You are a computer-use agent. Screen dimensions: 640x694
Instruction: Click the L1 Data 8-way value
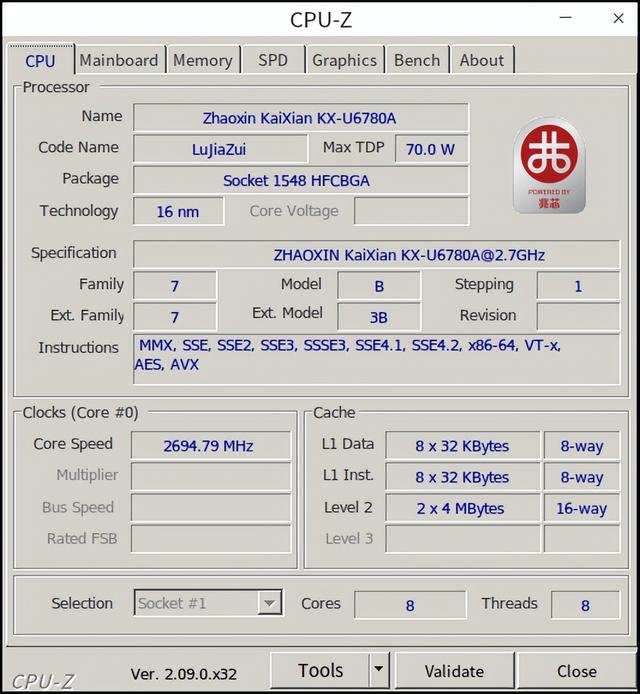(x=582, y=445)
